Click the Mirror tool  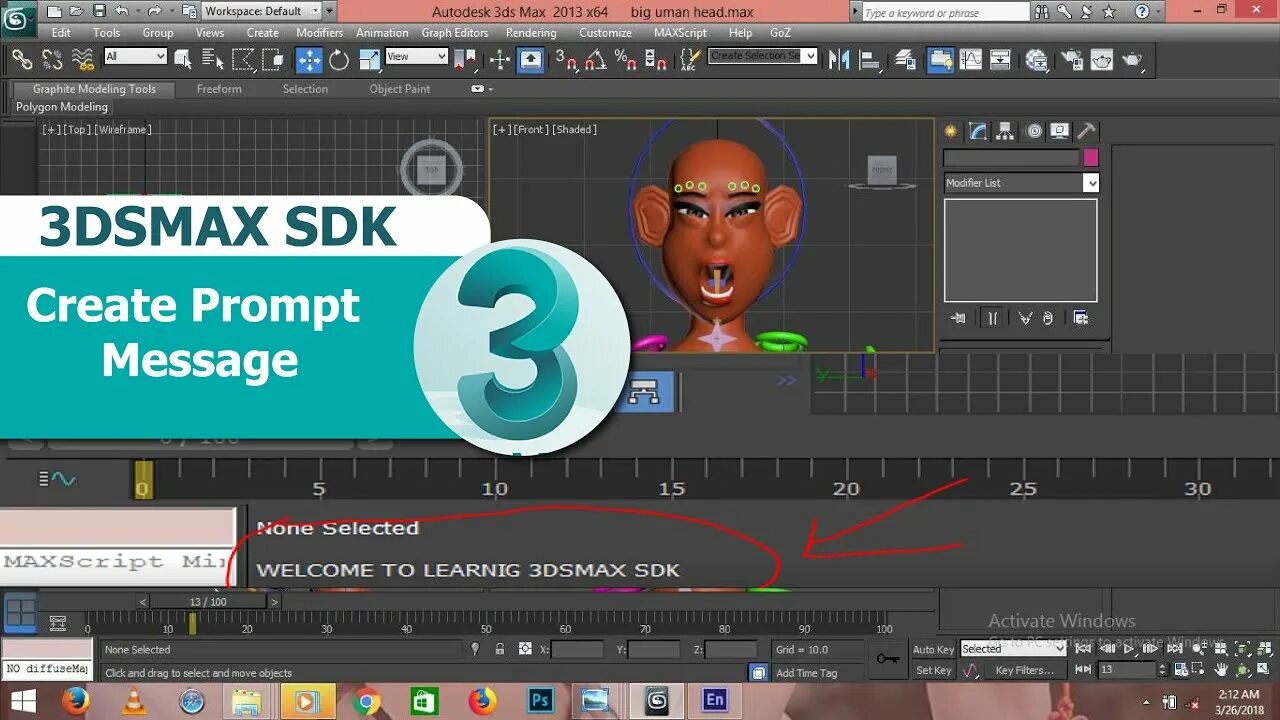839,60
